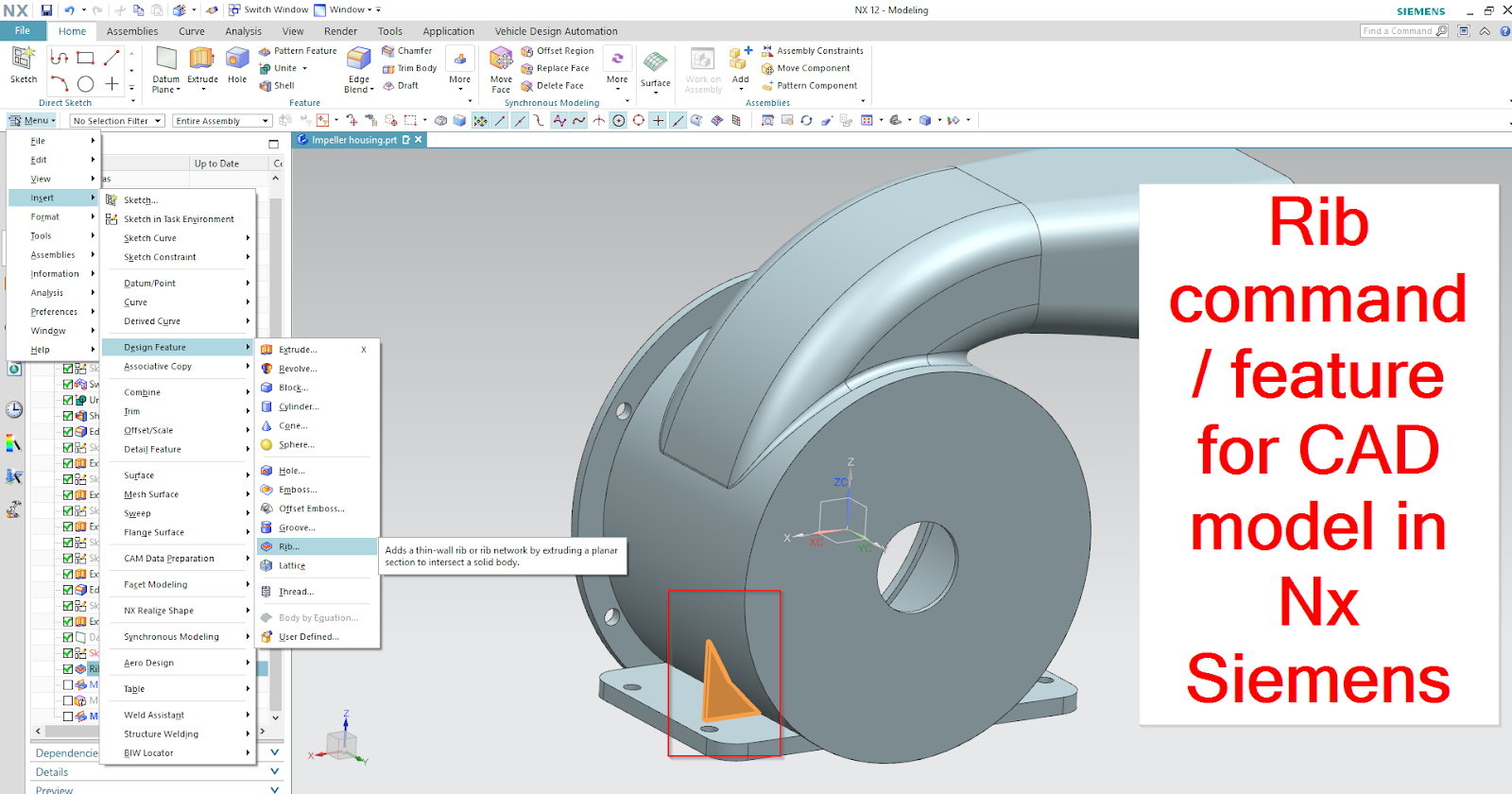Open the Surface tool

pyautogui.click(x=655, y=70)
